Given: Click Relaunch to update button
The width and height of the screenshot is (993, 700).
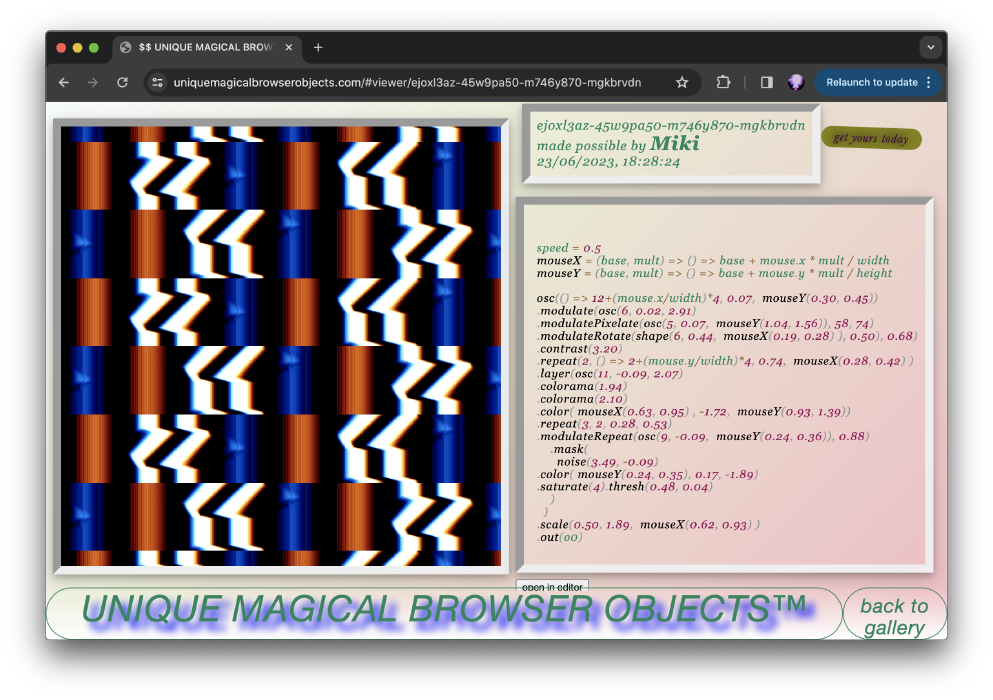Looking at the screenshot, I should [x=867, y=82].
